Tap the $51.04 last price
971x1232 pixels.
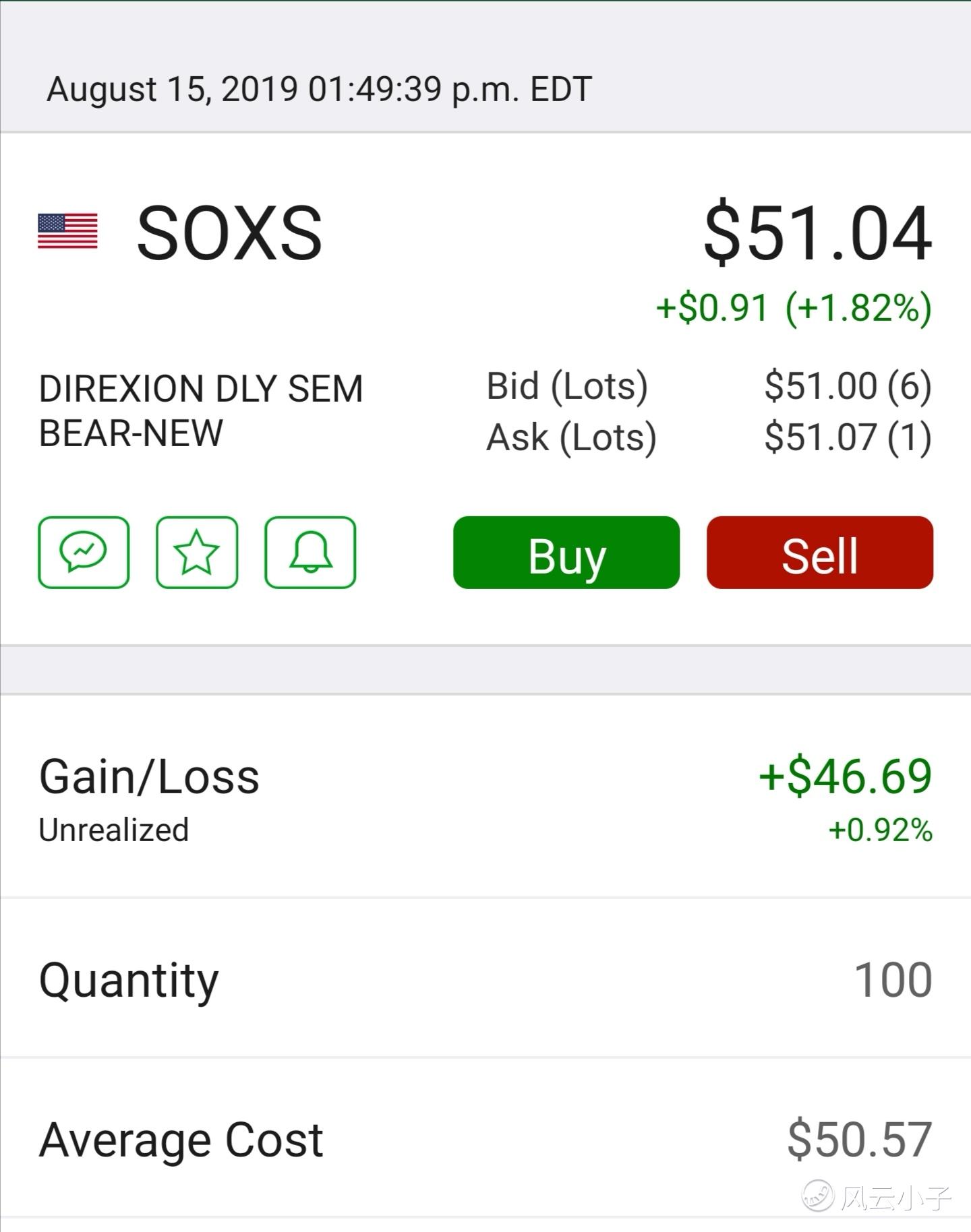pyautogui.click(x=818, y=233)
